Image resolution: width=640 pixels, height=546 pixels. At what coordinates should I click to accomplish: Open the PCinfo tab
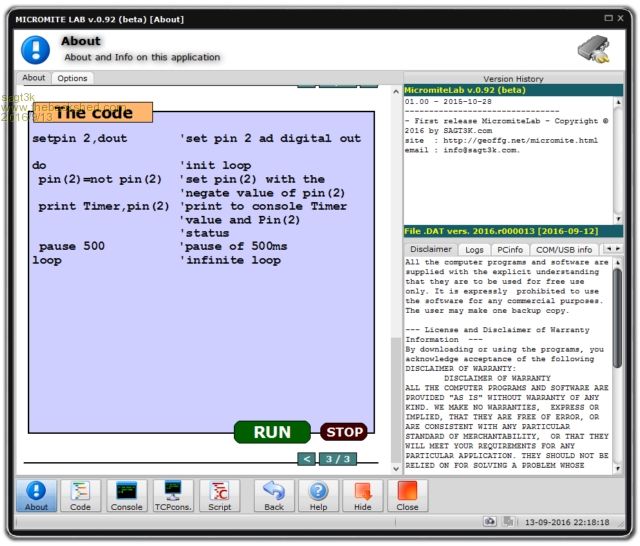pos(509,249)
